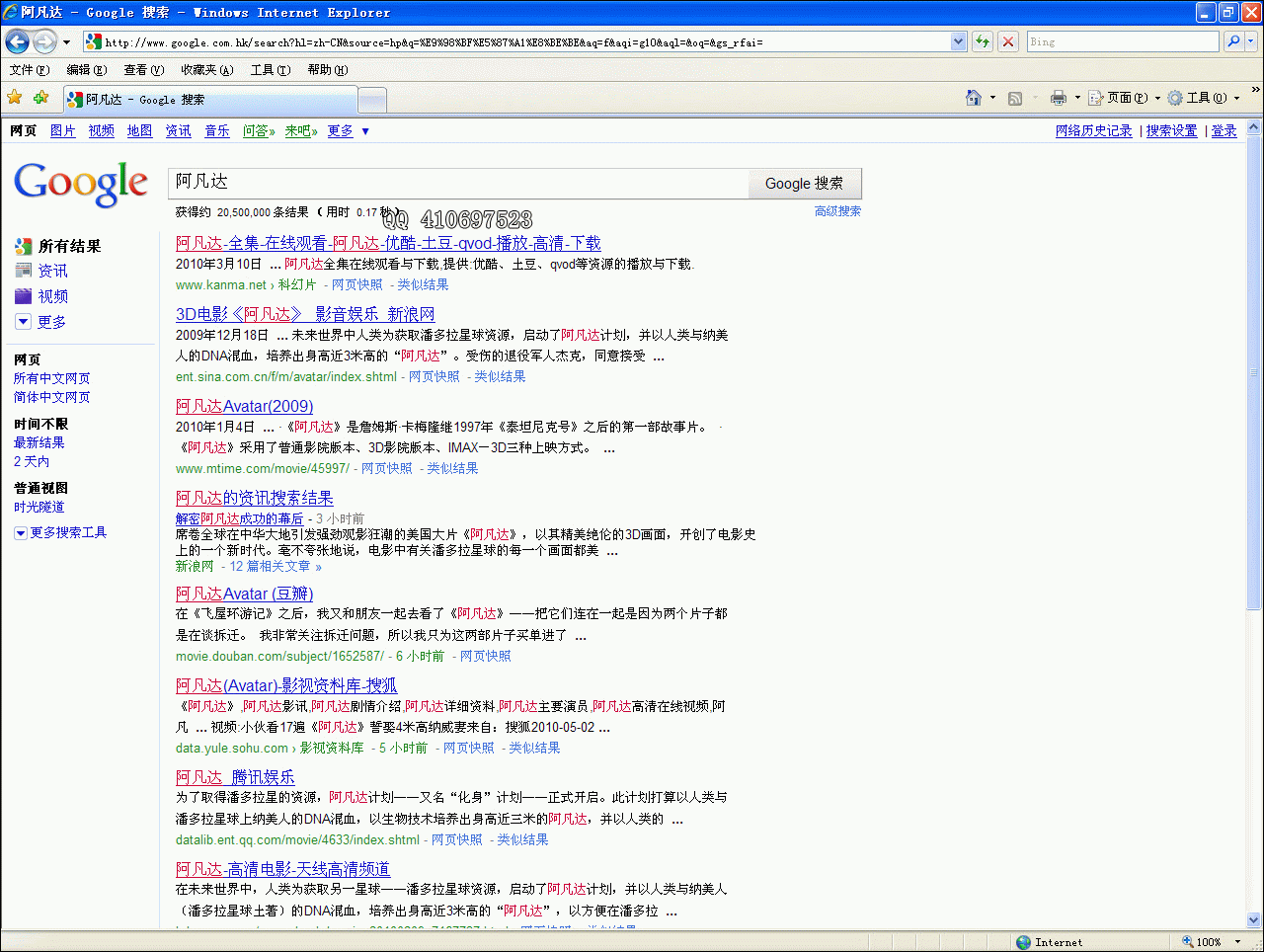This screenshot has width=1264, height=952.
Task: Open the 收藏夹(A) menu
Action: pos(207,70)
